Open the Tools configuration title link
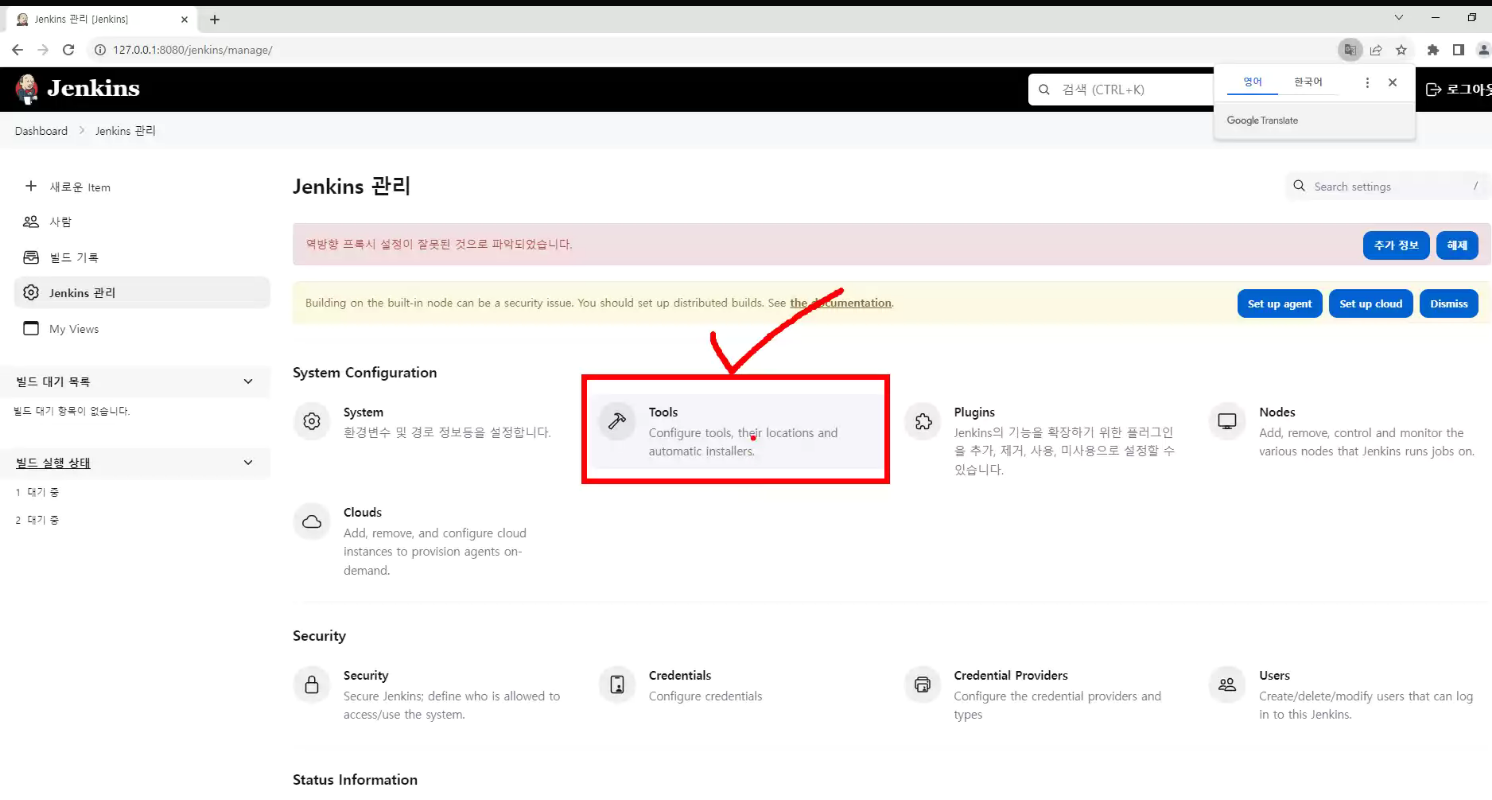 tap(663, 412)
